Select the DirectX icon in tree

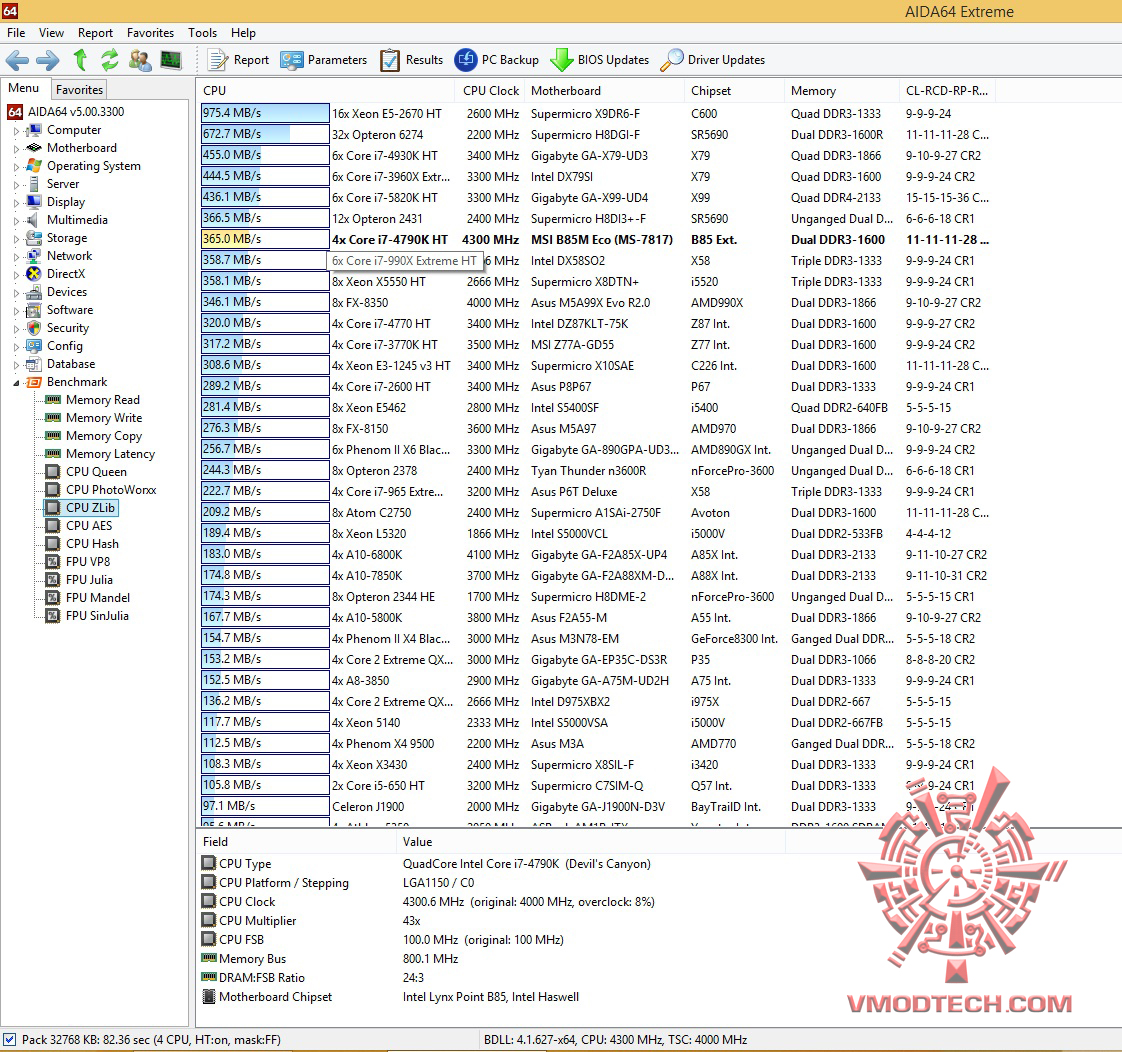(x=34, y=274)
